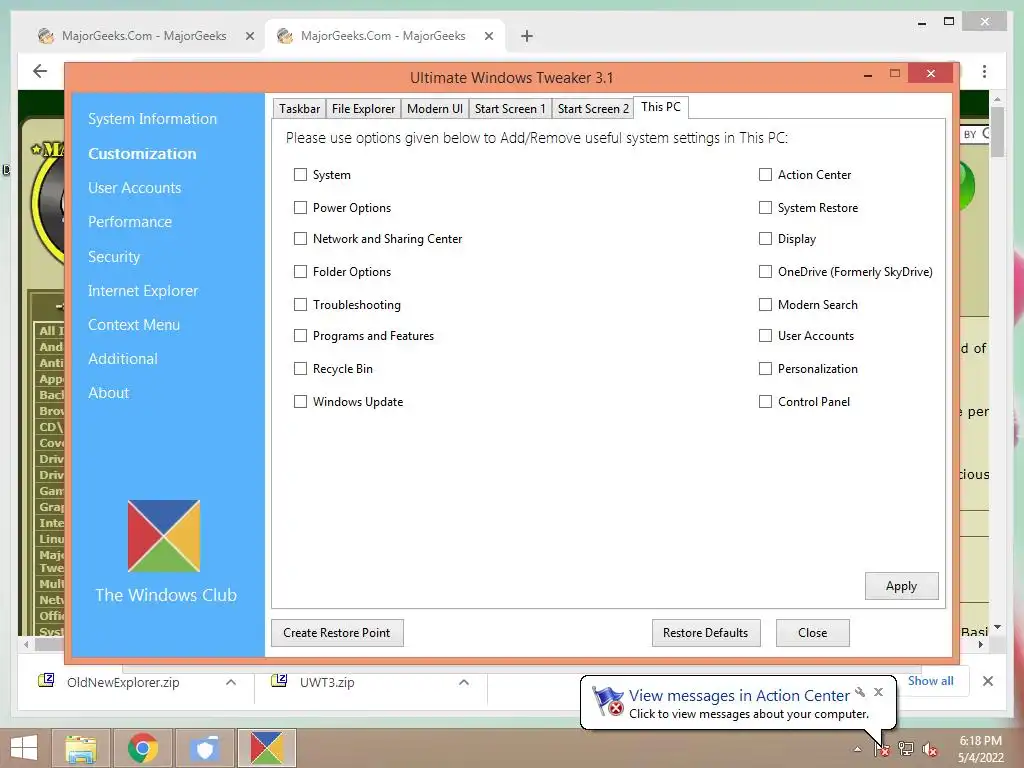Click Restore Defaults button
Viewport: 1024px width, 768px height.
[706, 633]
